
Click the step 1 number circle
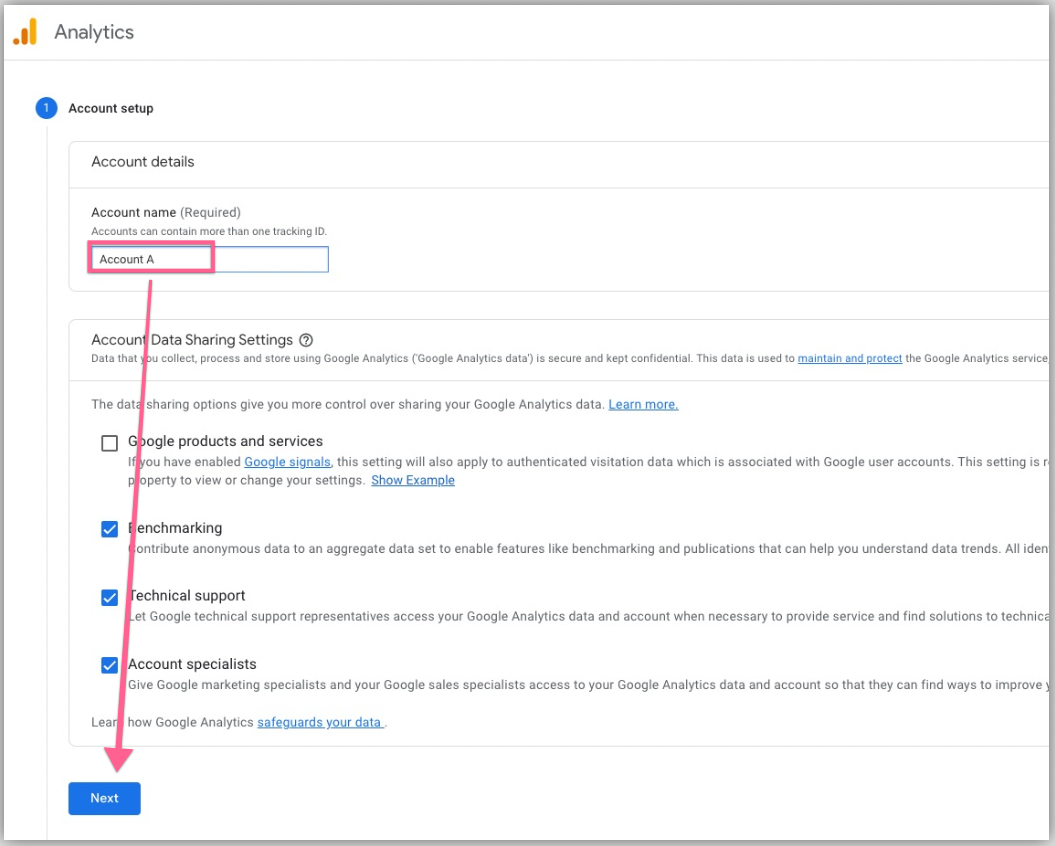(x=47, y=108)
